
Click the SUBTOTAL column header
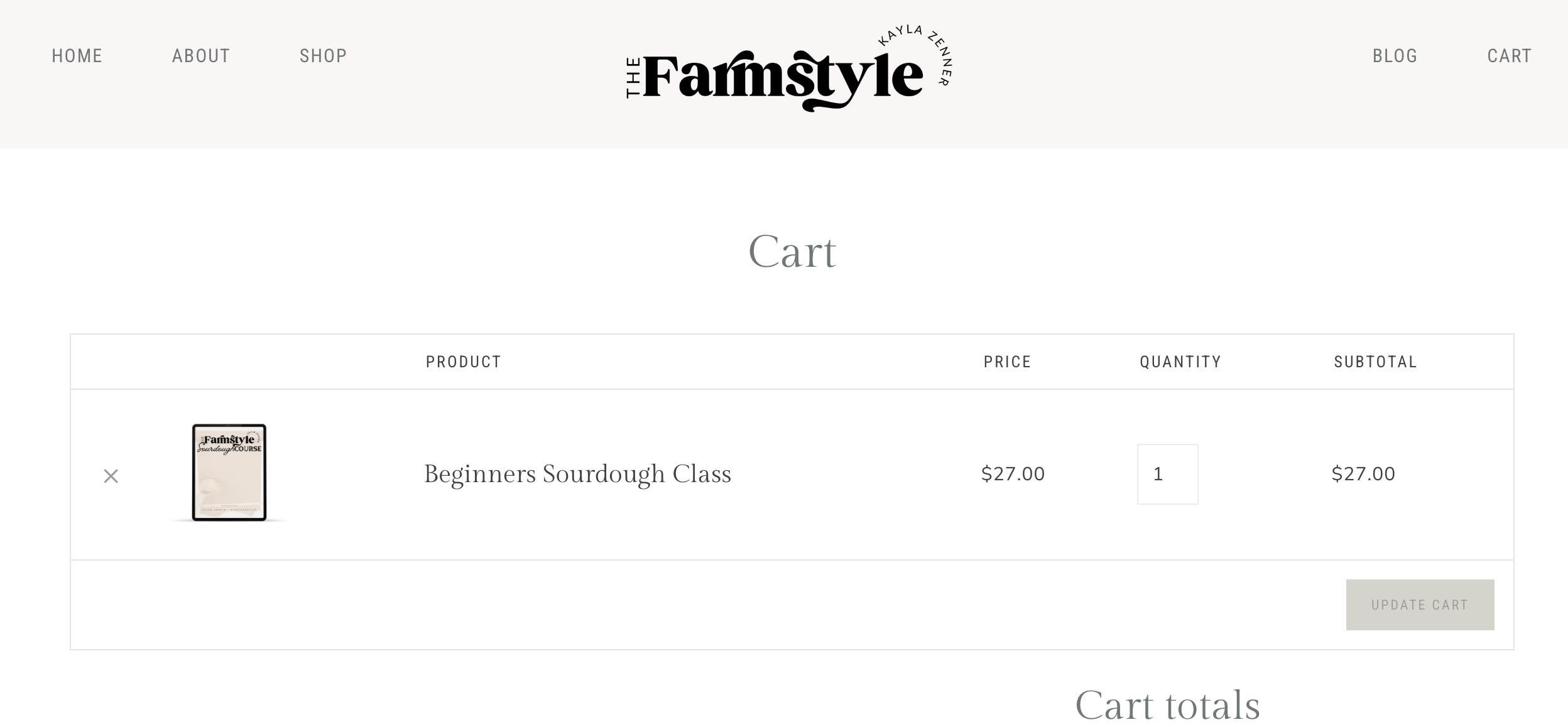(x=1375, y=361)
